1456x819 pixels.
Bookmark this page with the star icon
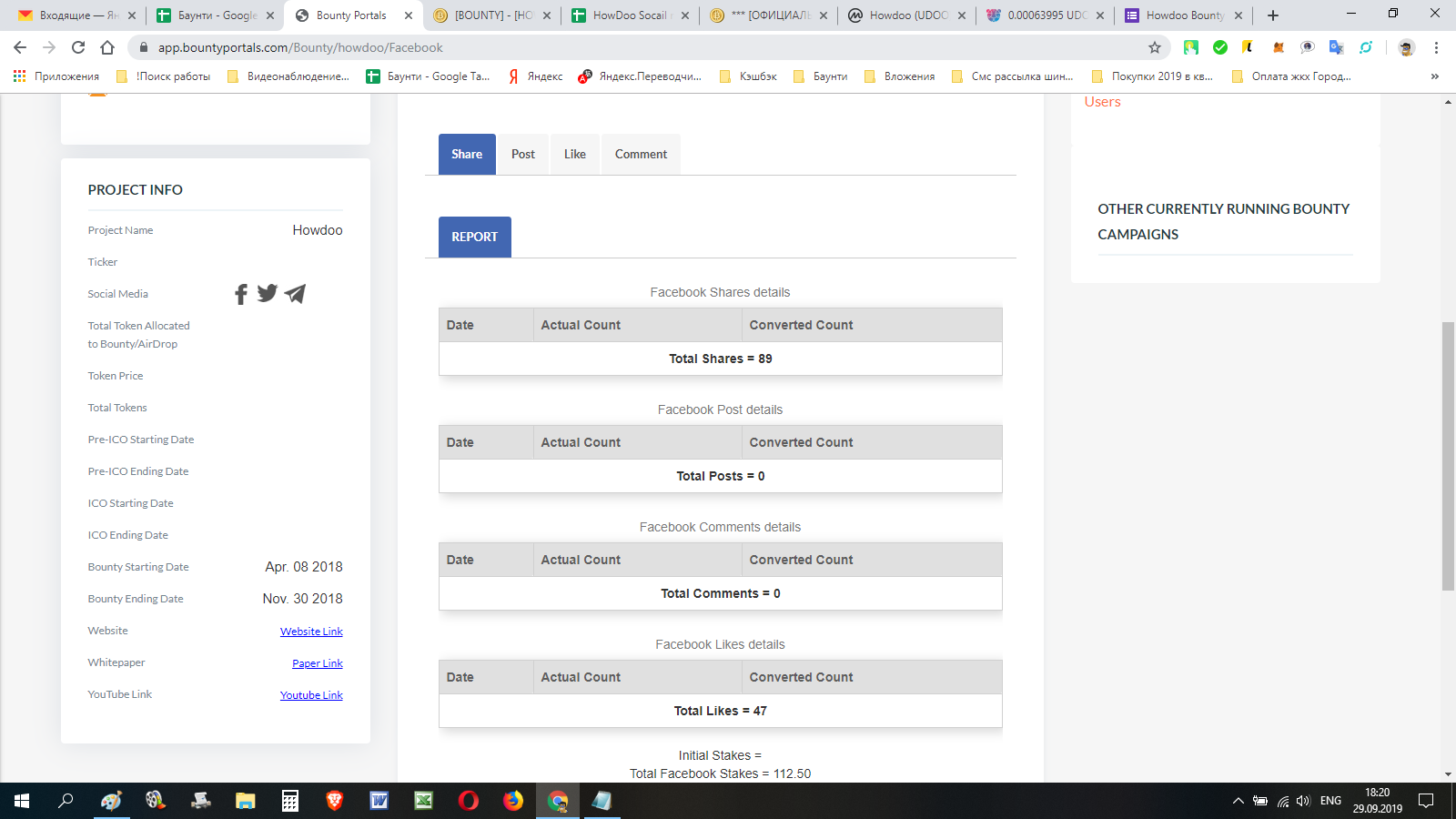point(1155,47)
